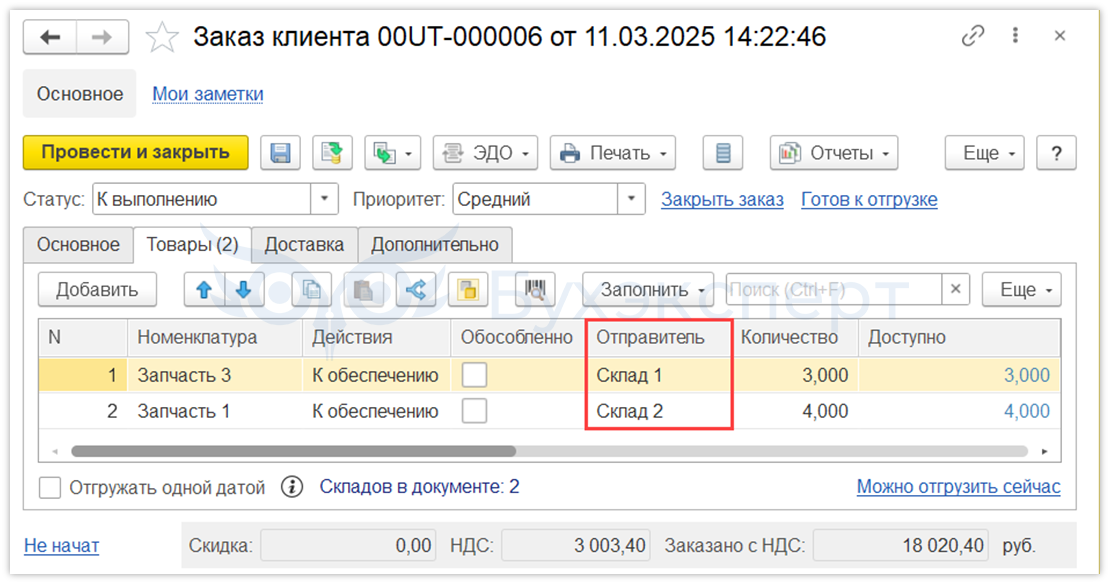
Task: Select the Запчасть 3 cell
Action: pyautogui.click(x=214, y=375)
